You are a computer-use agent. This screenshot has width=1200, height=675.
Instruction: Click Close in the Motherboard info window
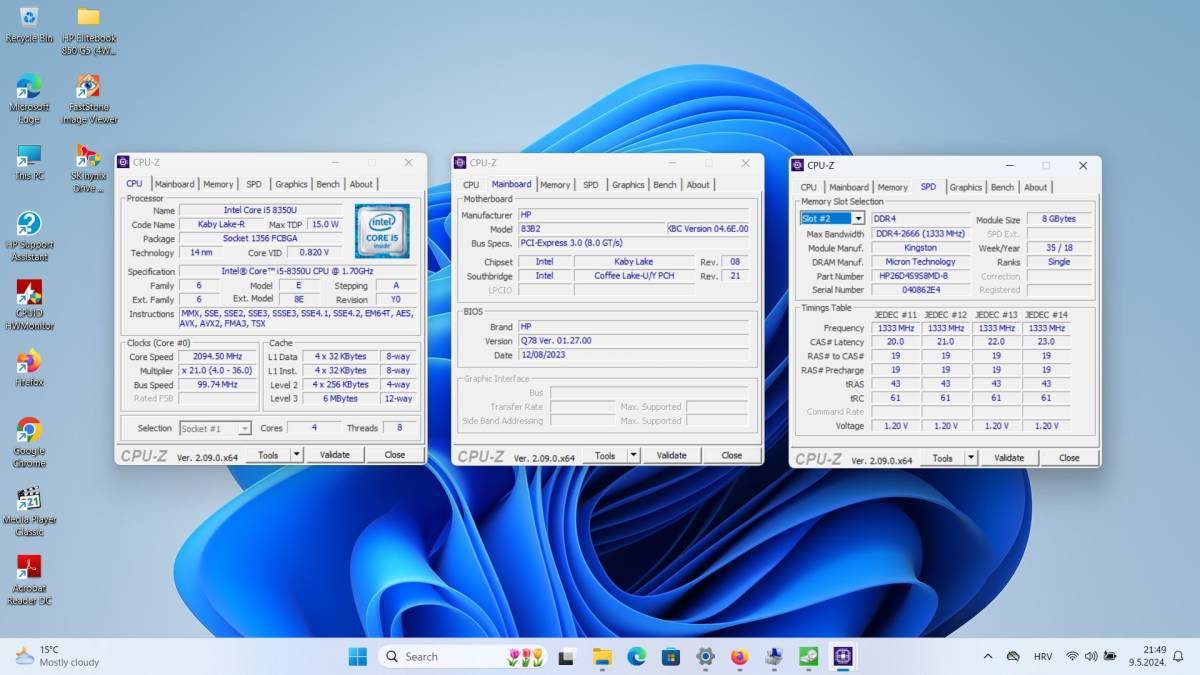pyautogui.click(x=732, y=456)
